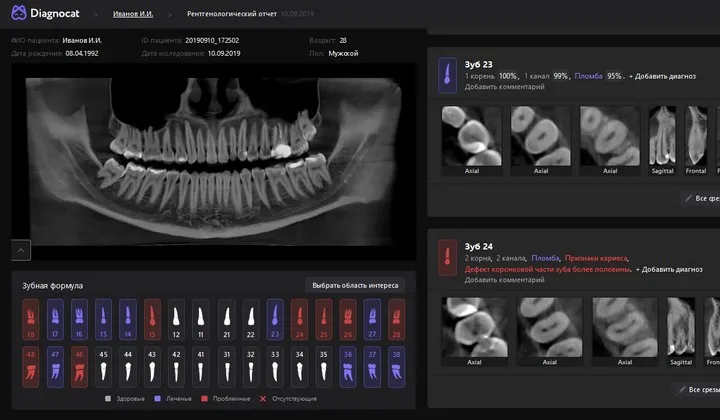Select tooth 45 in the dental formula
Image resolution: width=720 pixels, height=420 pixels.
tap(103, 367)
